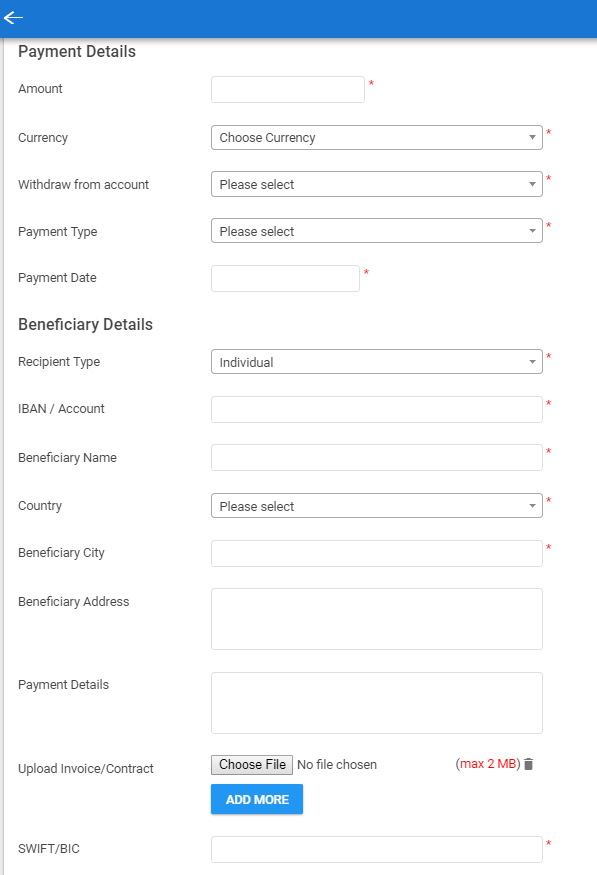
Task: Change Recipient Type from Individual
Action: coord(377,362)
